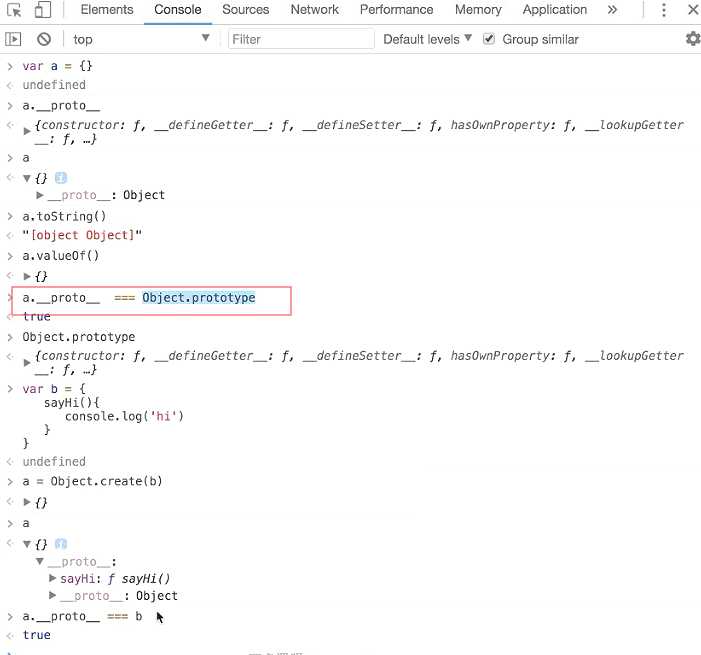Click the 'a.__proto__ === b' line

pos(82,617)
